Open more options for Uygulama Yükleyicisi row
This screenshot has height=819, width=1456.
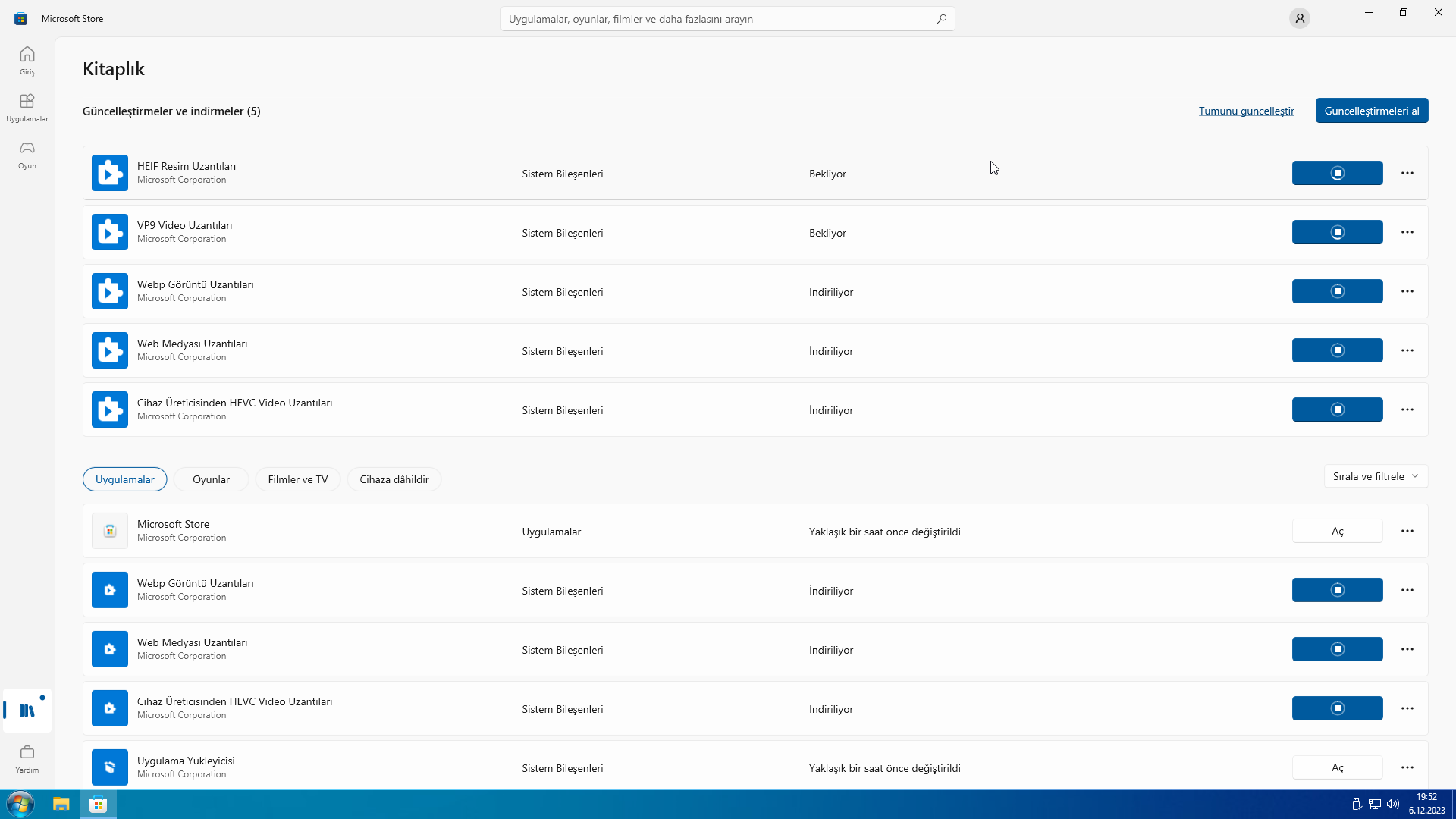pos(1407,767)
